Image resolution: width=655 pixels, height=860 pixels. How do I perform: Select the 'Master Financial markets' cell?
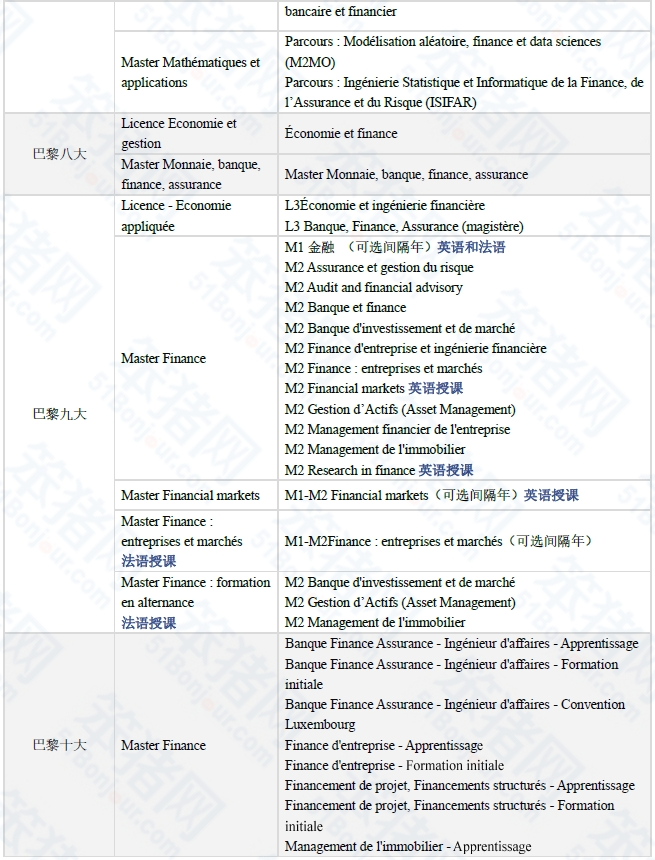pos(196,495)
